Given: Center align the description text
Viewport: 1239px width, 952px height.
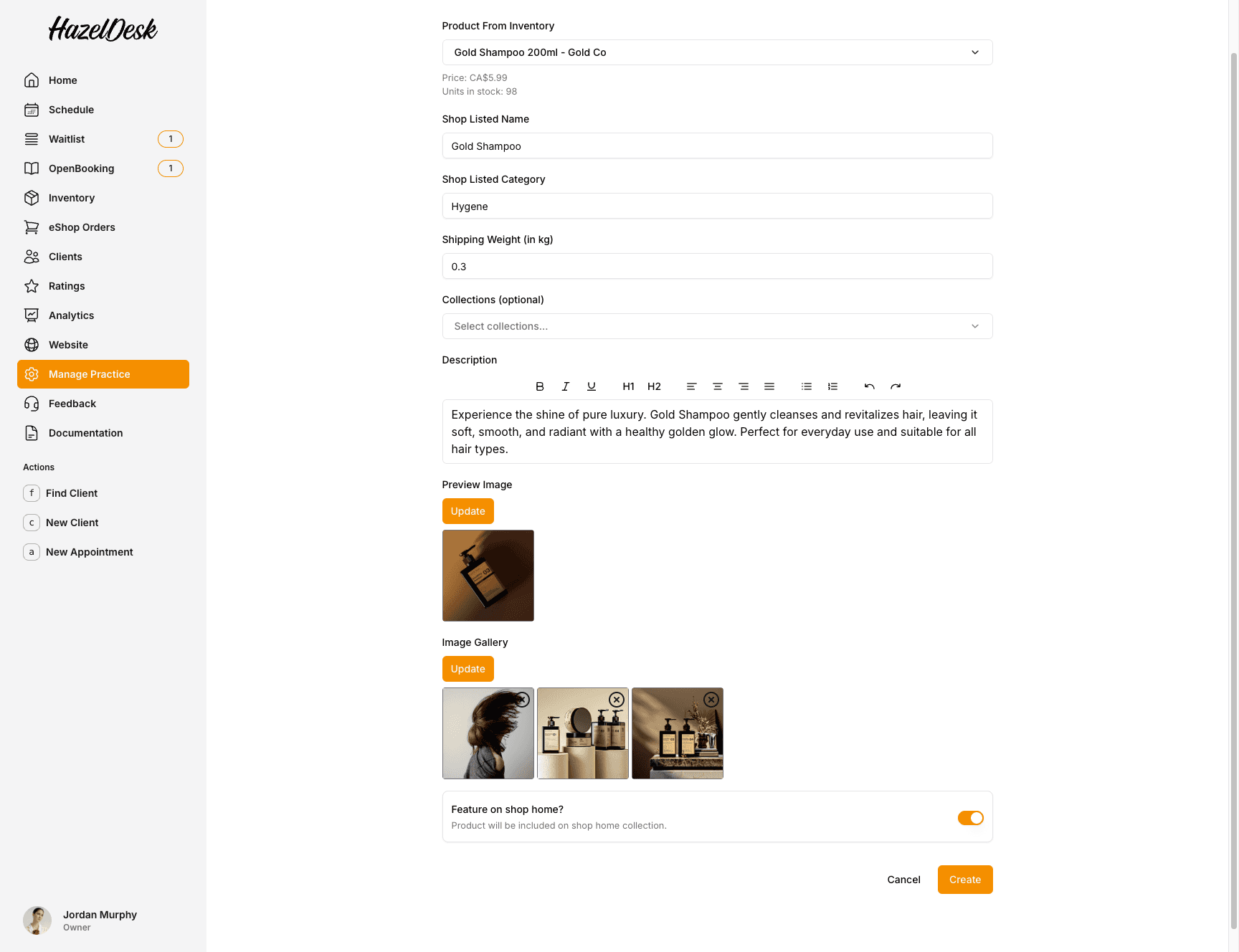Looking at the screenshot, I should tap(718, 386).
